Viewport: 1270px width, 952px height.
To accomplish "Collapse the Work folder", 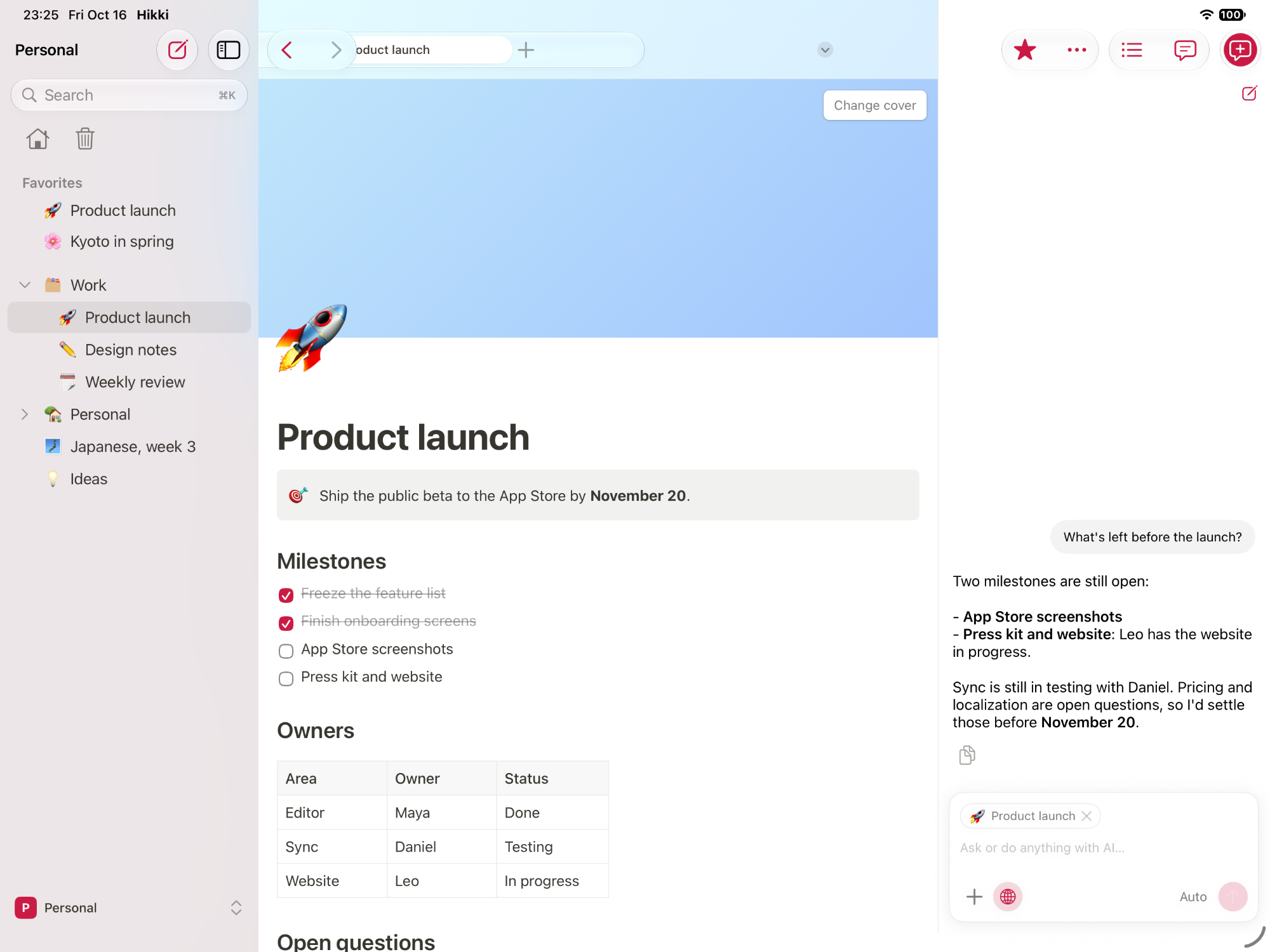I will [x=25, y=285].
